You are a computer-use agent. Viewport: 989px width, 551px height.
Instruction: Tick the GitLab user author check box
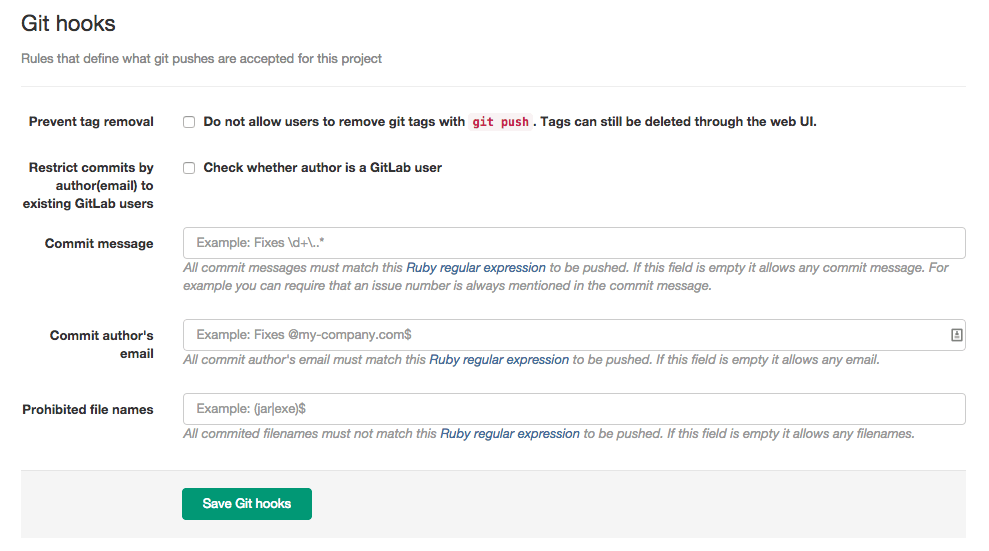[189, 168]
